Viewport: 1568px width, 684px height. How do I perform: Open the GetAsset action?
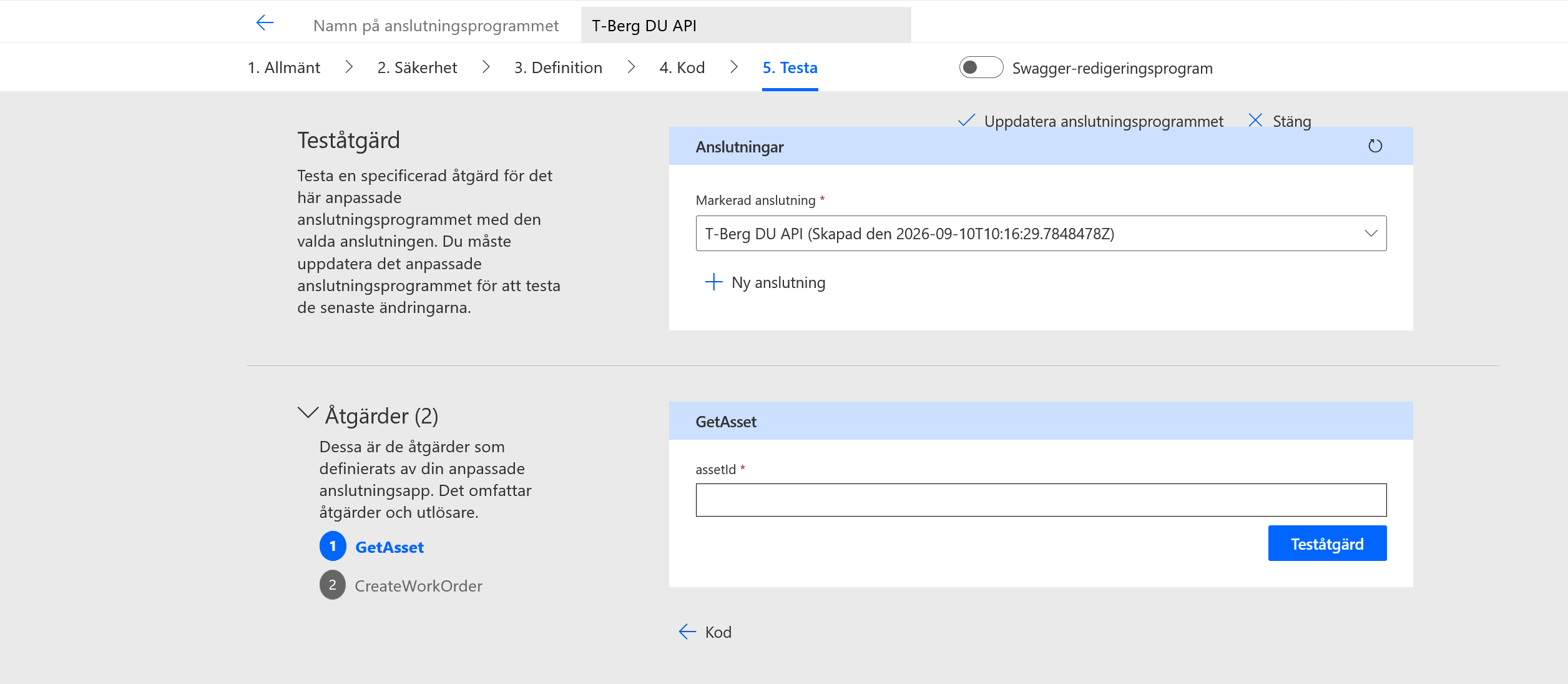click(390, 547)
